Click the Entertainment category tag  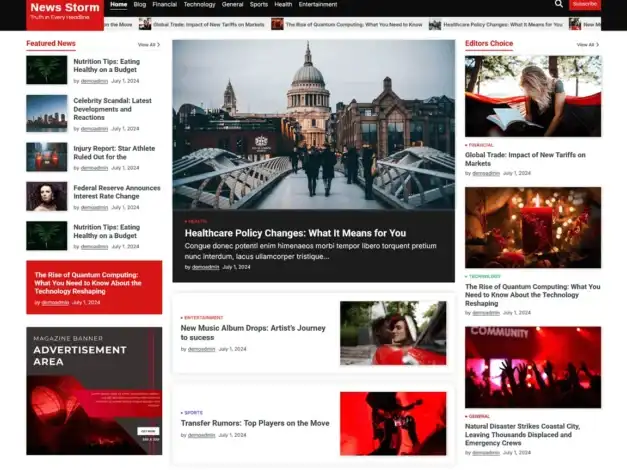tap(202, 318)
